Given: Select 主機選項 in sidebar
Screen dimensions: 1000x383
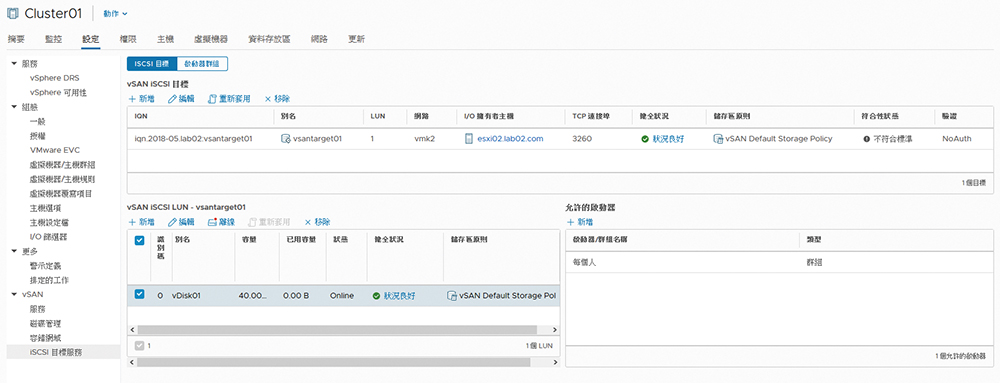Looking at the screenshot, I should (x=45, y=208).
